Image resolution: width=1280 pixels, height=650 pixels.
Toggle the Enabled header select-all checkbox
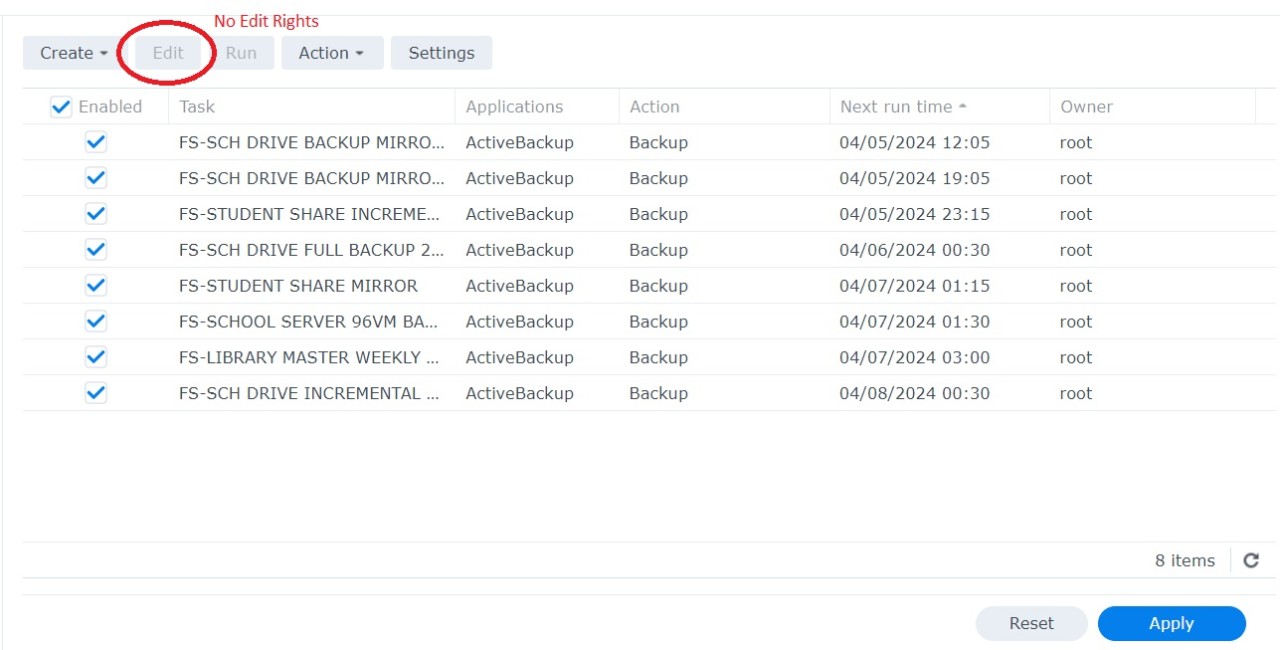61,107
